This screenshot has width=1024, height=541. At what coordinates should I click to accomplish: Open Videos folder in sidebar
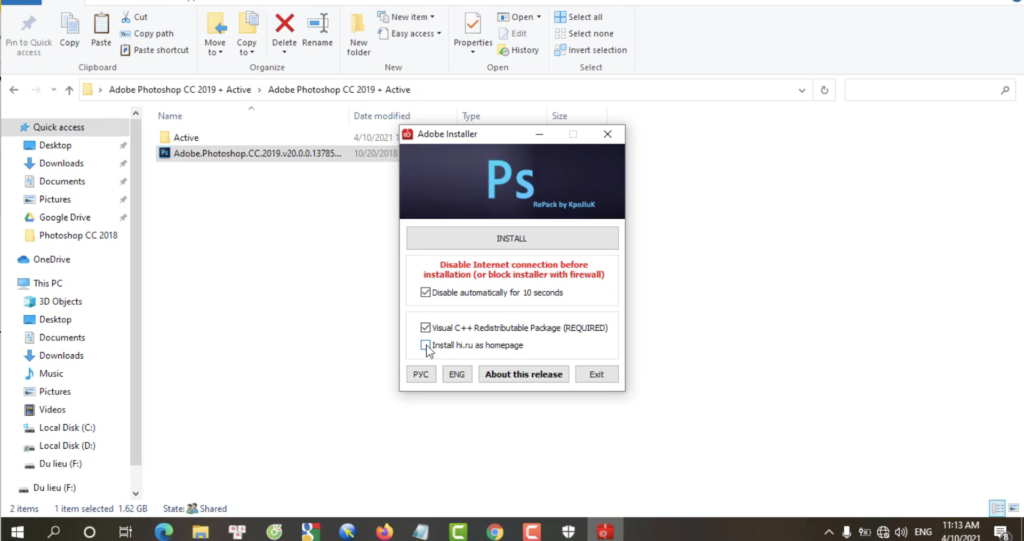[52, 410]
